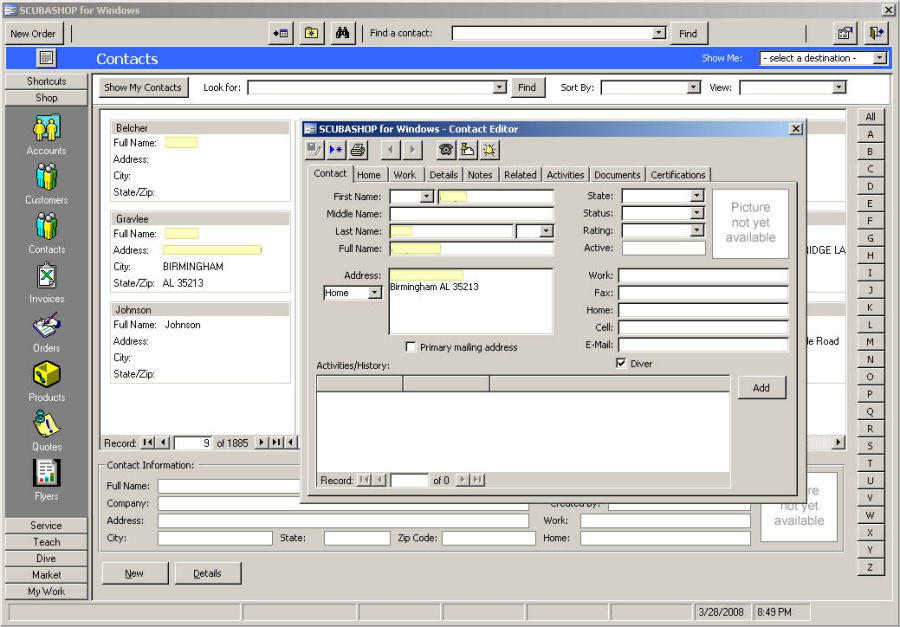Switch to the Related tab
Screen dimensions: 900x627
click(520, 175)
